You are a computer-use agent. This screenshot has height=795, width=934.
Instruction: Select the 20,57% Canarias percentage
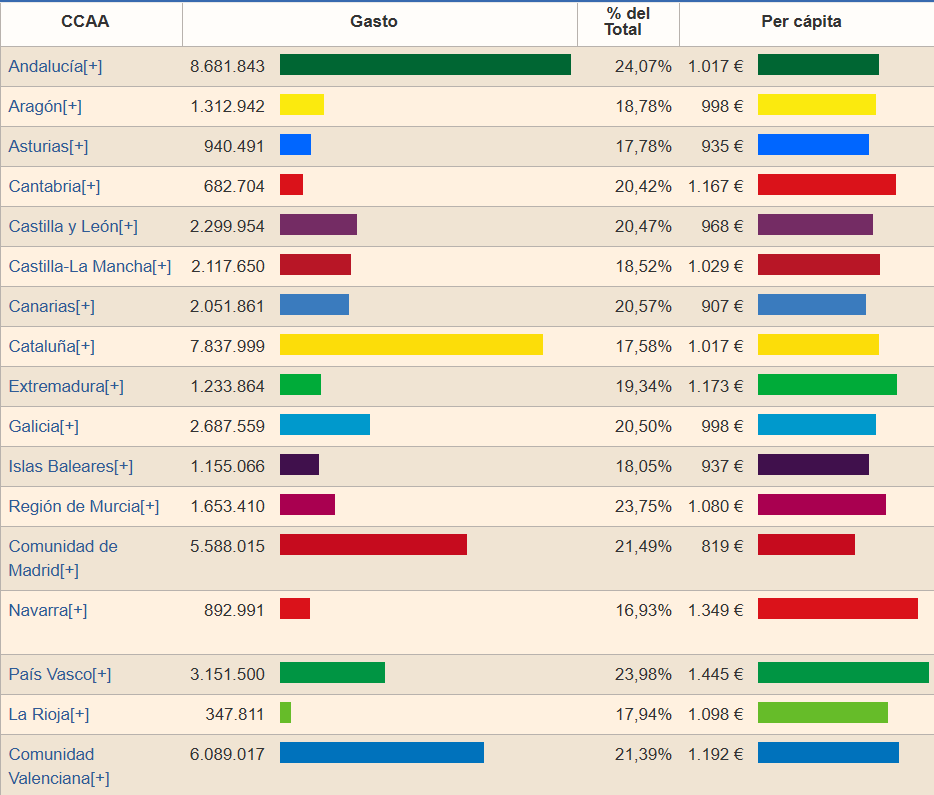point(643,307)
